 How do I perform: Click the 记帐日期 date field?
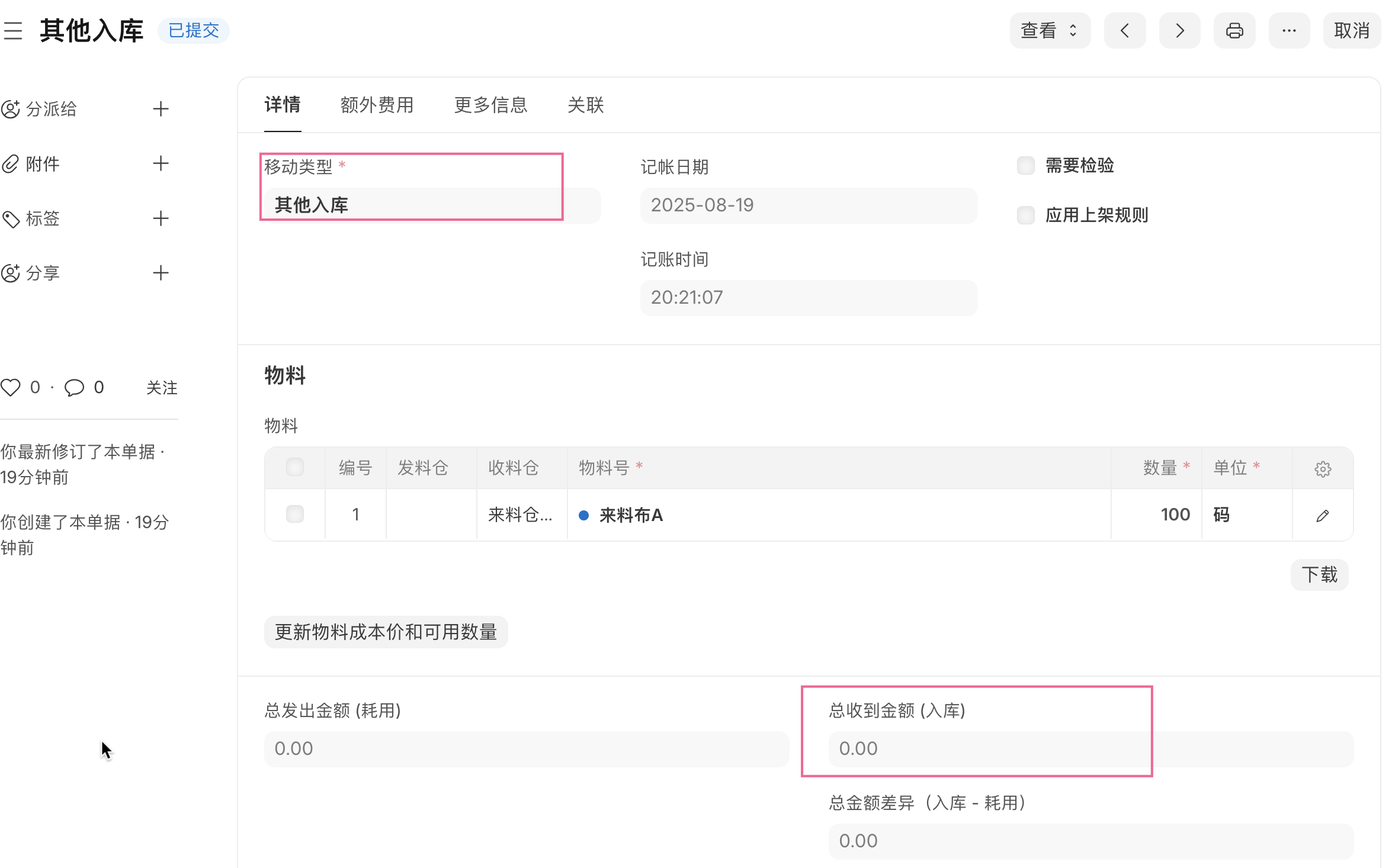click(809, 205)
